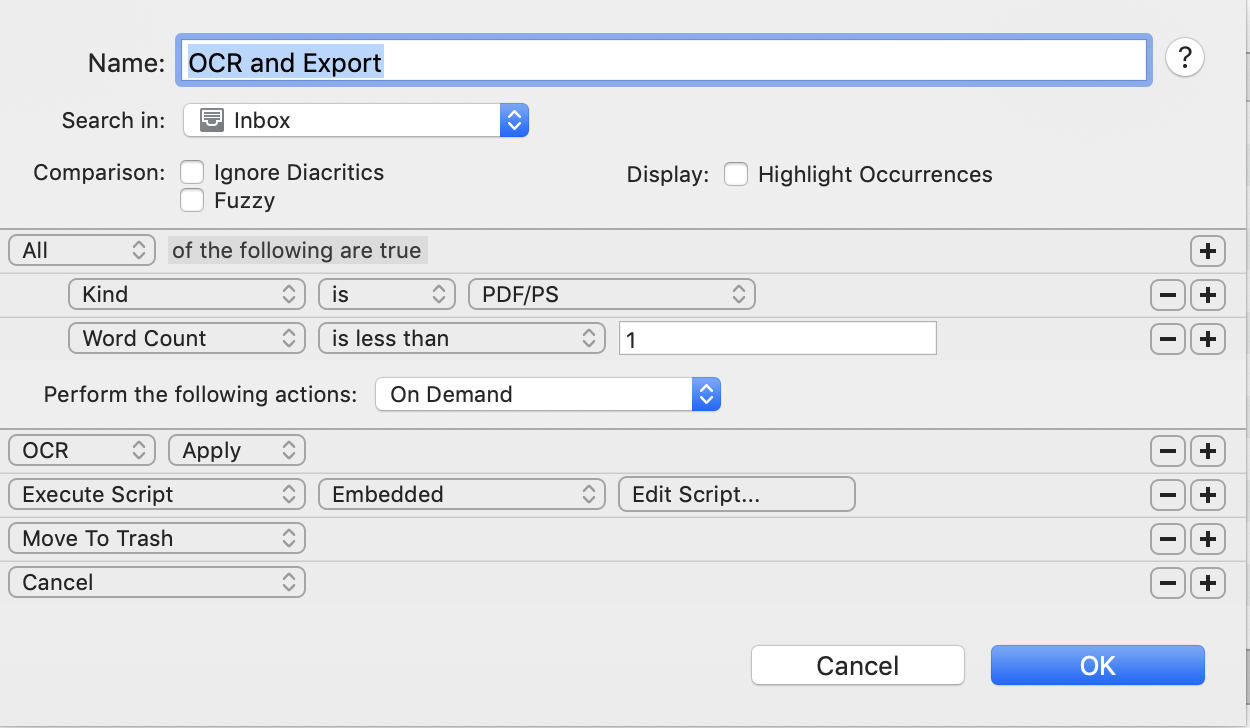Screen dimensions: 1250x728
Task: Remove the Kind condition row
Action: pyautogui.click(x=1167, y=295)
